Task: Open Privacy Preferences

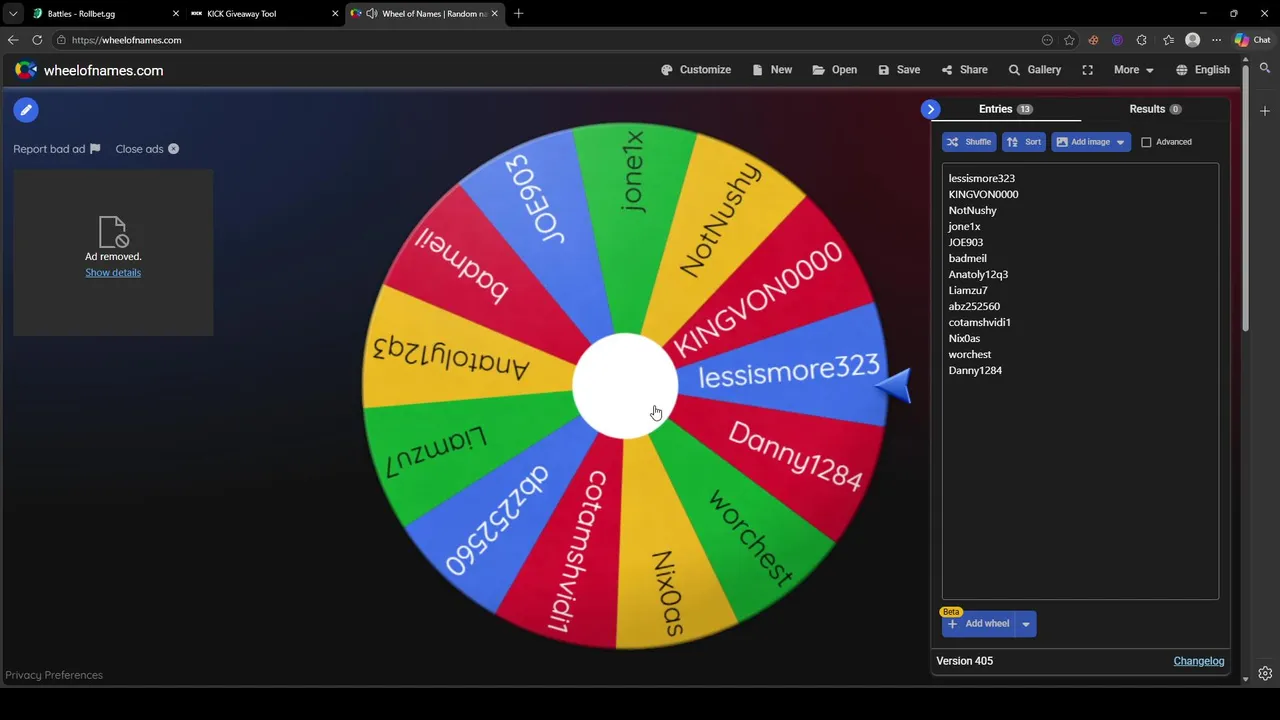Action: pos(54,675)
